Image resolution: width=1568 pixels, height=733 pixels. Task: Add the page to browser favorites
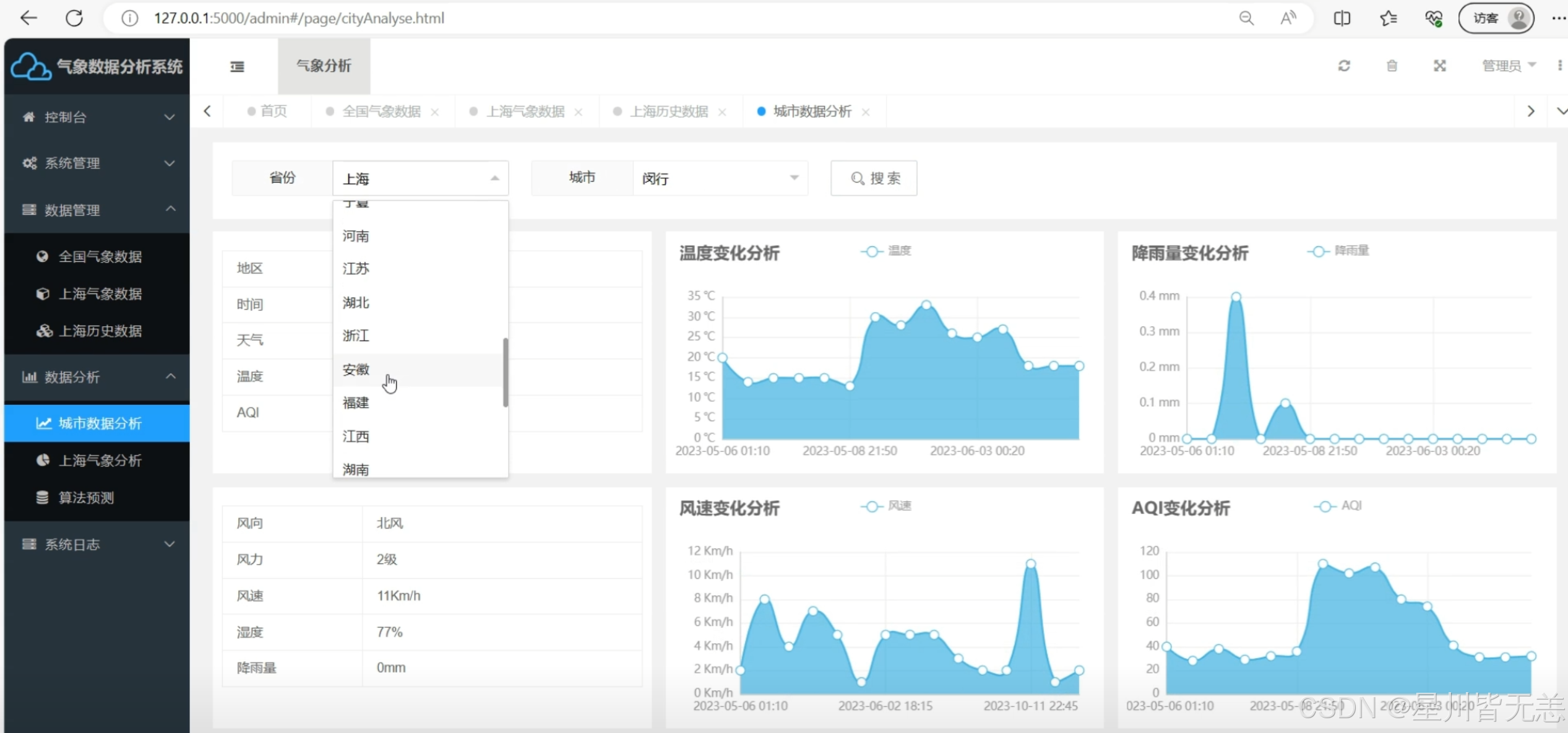tap(1388, 18)
